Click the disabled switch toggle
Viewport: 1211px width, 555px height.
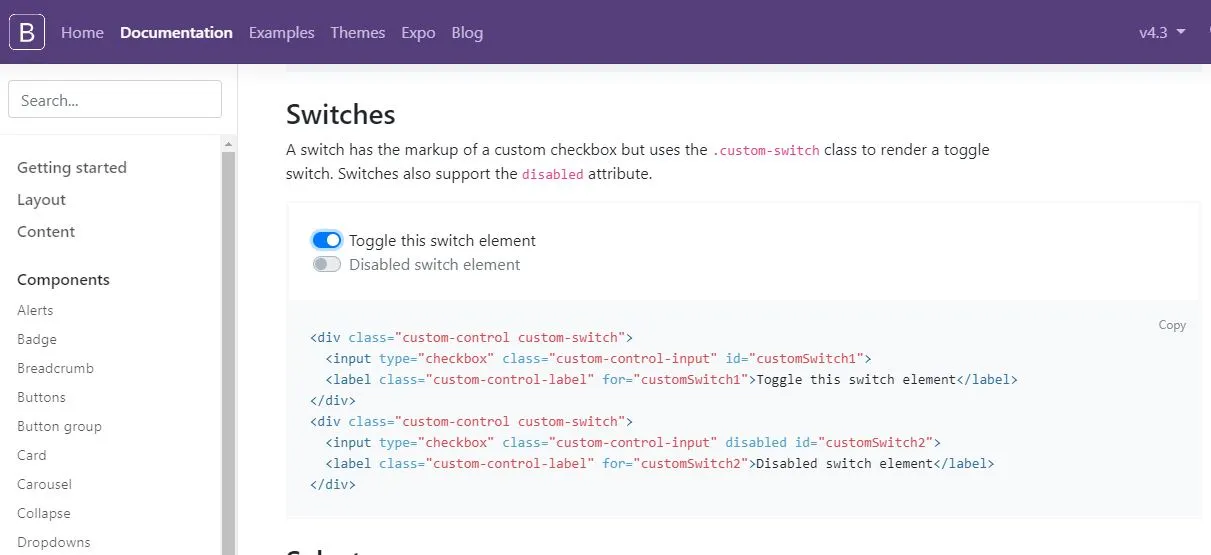327,265
